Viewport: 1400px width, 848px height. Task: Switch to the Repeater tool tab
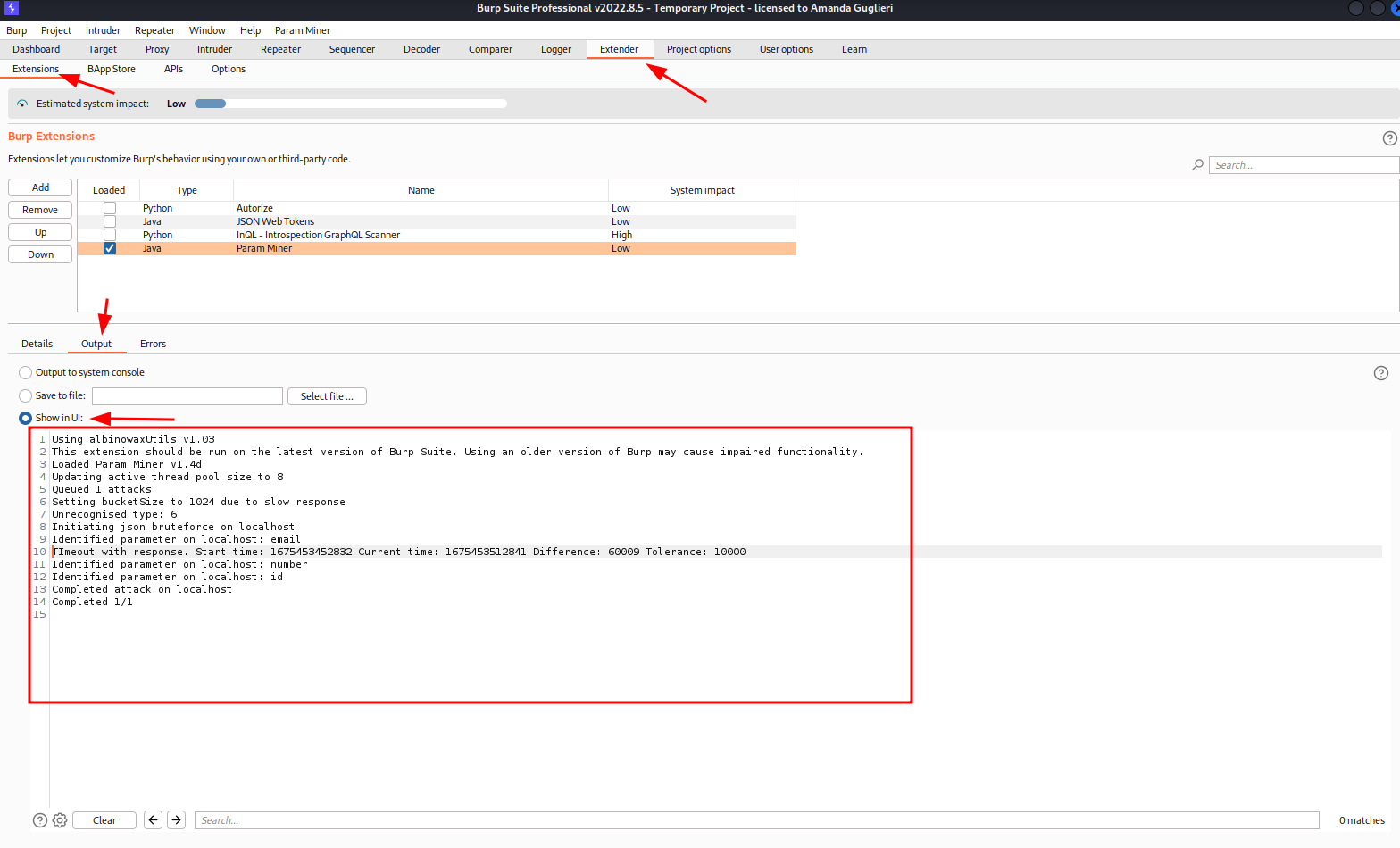pos(280,49)
